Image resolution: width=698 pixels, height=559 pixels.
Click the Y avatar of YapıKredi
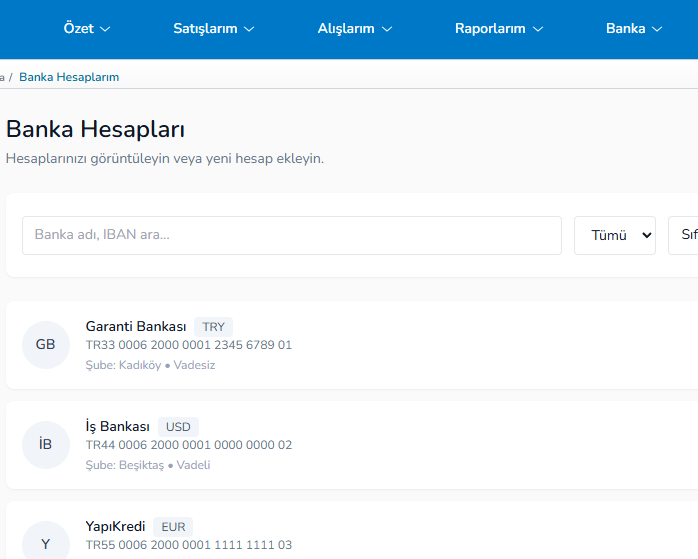[x=46, y=540]
